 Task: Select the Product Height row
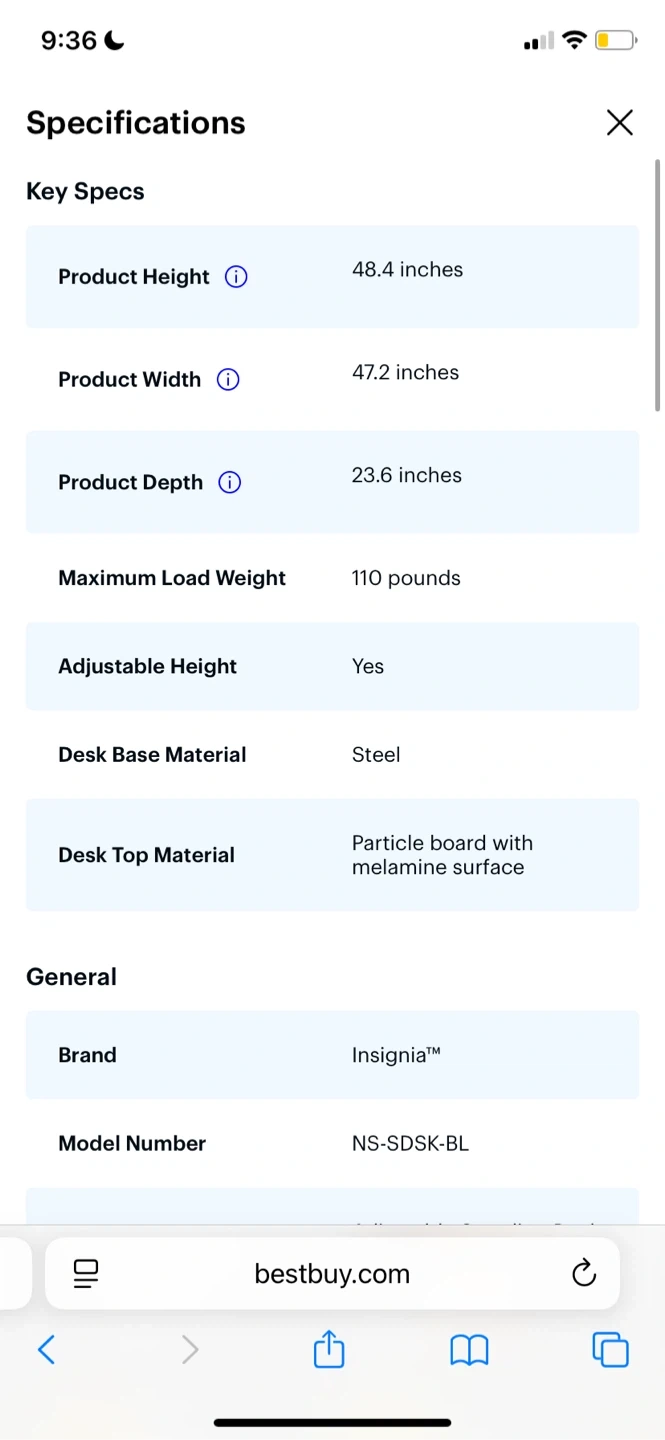pyautogui.click(x=332, y=277)
